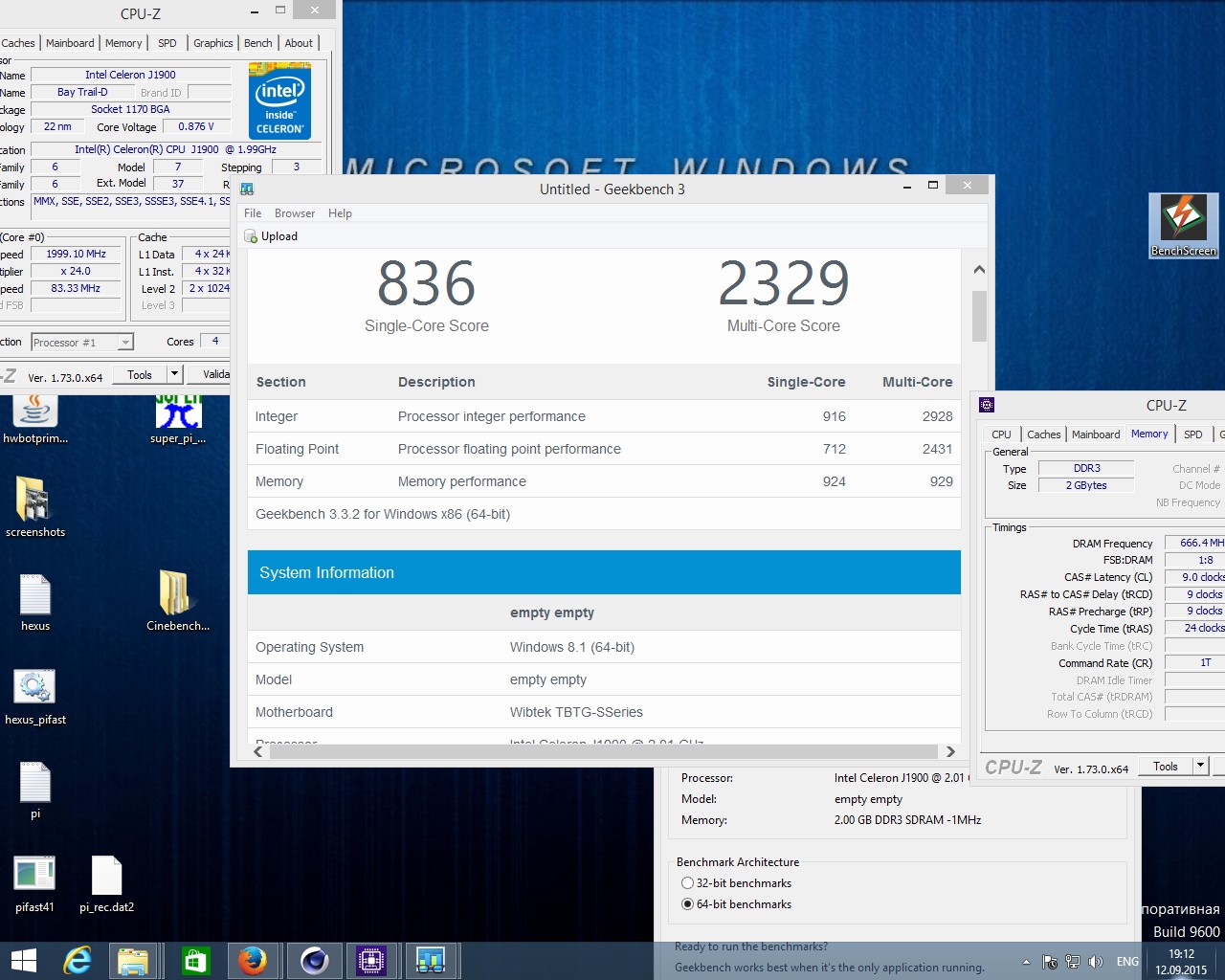Image resolution: width=1225 pixels, height=980 pixels.
Task: Click the CPU-Z Memory window title icon
Action: point(987,405)
